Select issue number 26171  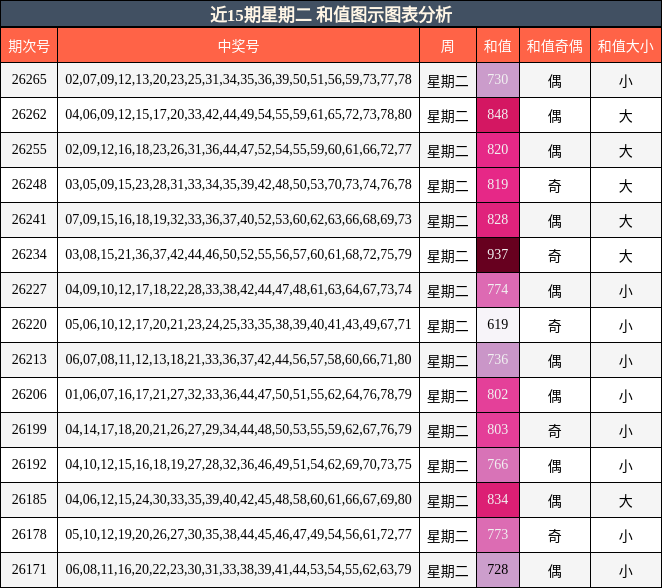[29, 570]
